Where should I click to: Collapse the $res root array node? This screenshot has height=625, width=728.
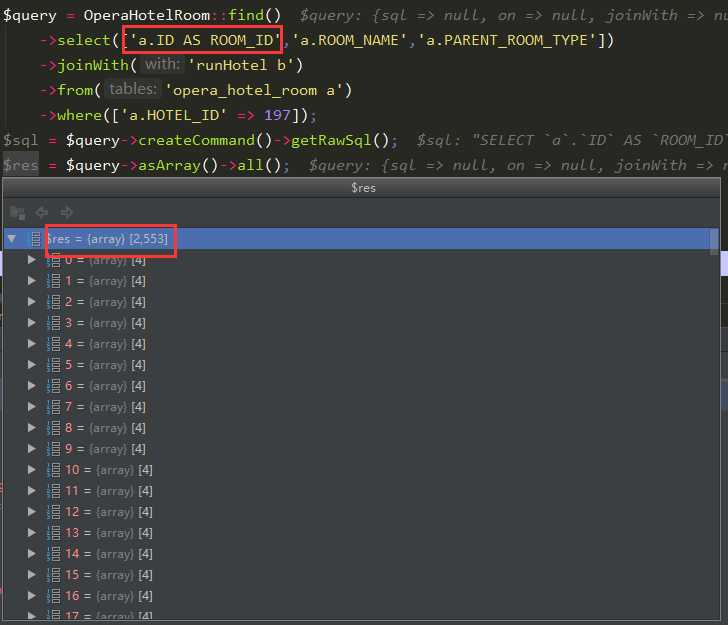click(x=12, y=239)
